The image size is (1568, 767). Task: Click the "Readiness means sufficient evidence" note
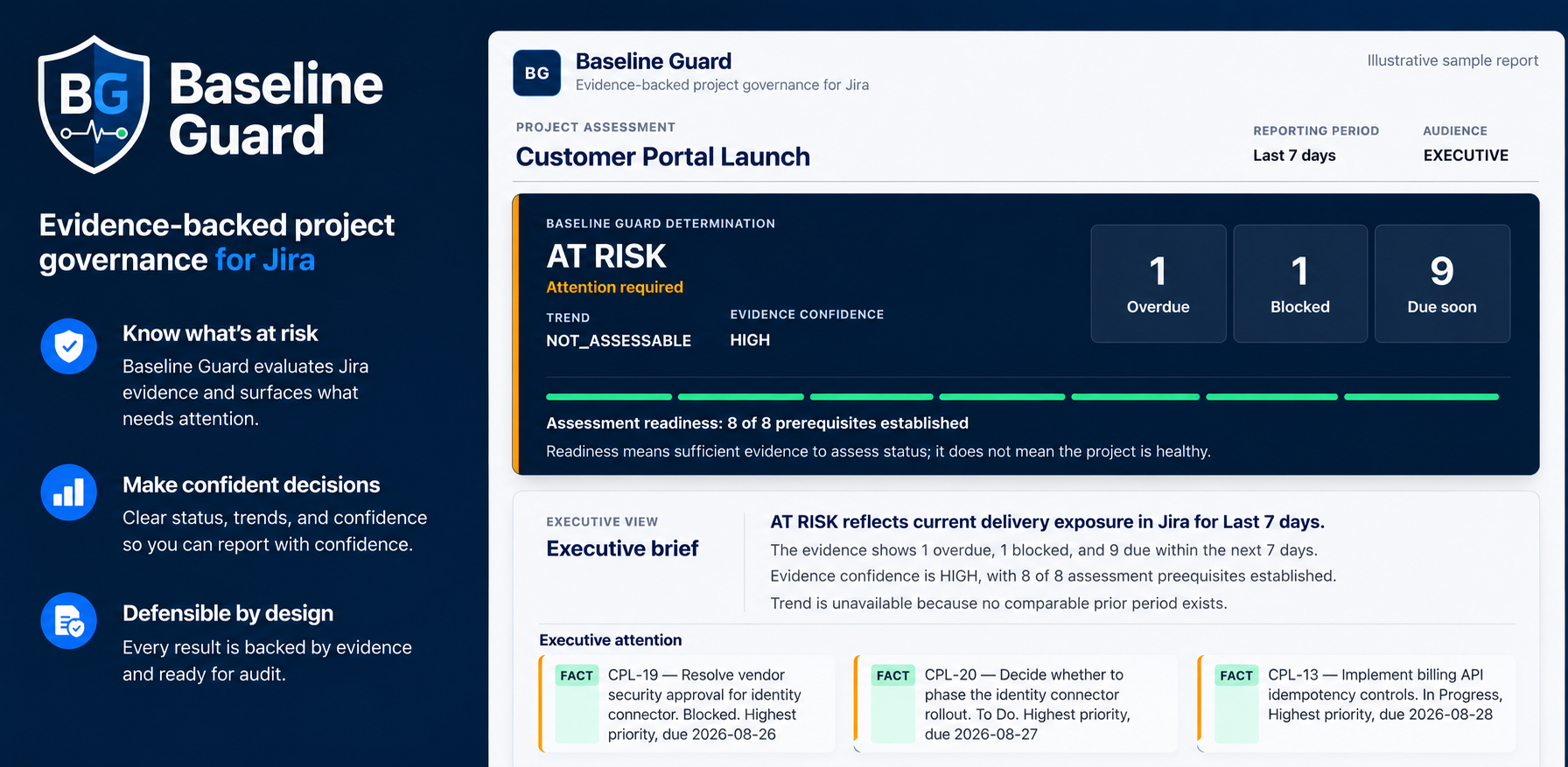click(878, 451)
